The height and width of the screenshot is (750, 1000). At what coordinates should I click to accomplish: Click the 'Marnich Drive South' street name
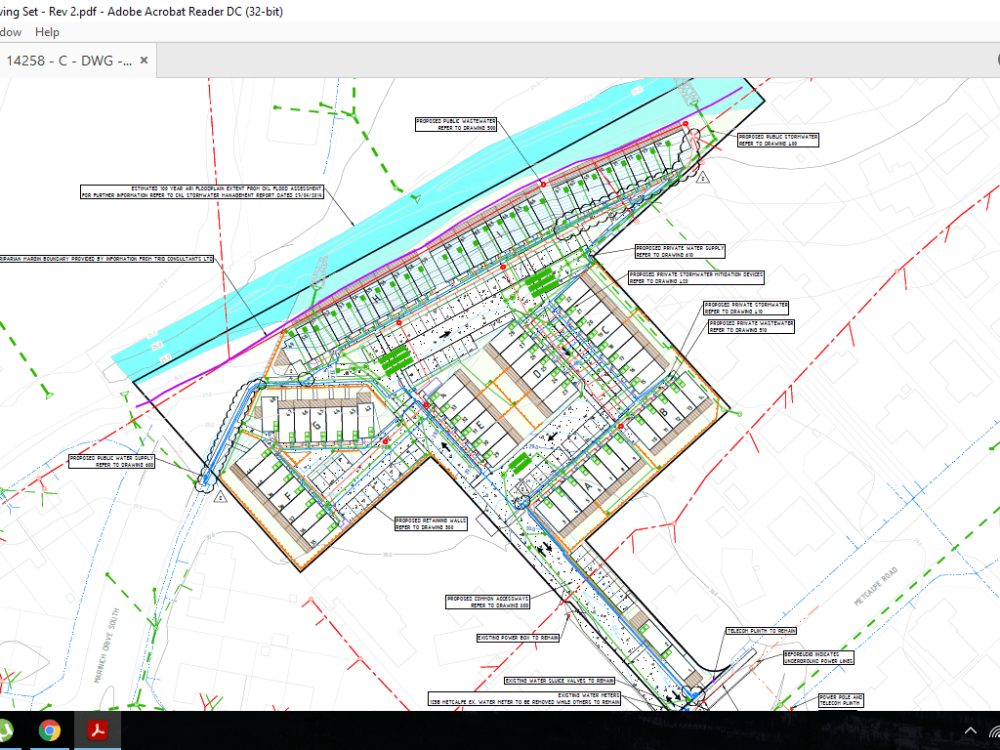tap(107, 645)
